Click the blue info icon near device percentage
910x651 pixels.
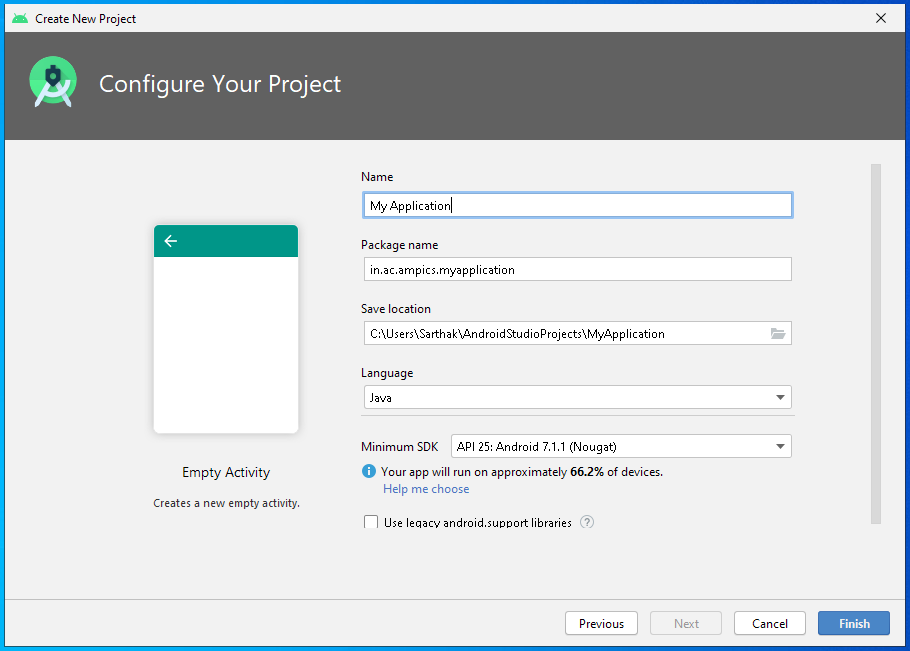click(x=369, y=471)
